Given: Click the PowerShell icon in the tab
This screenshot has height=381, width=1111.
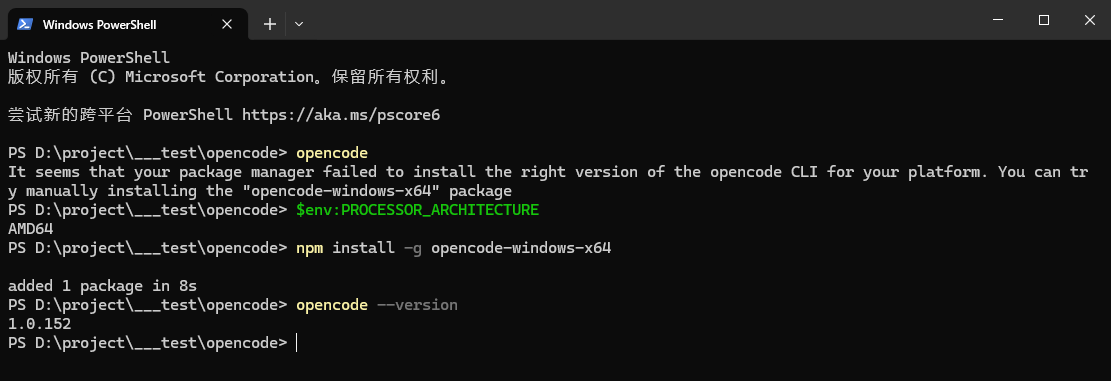Looking at the screenshot, I should (x=25, y=24).
